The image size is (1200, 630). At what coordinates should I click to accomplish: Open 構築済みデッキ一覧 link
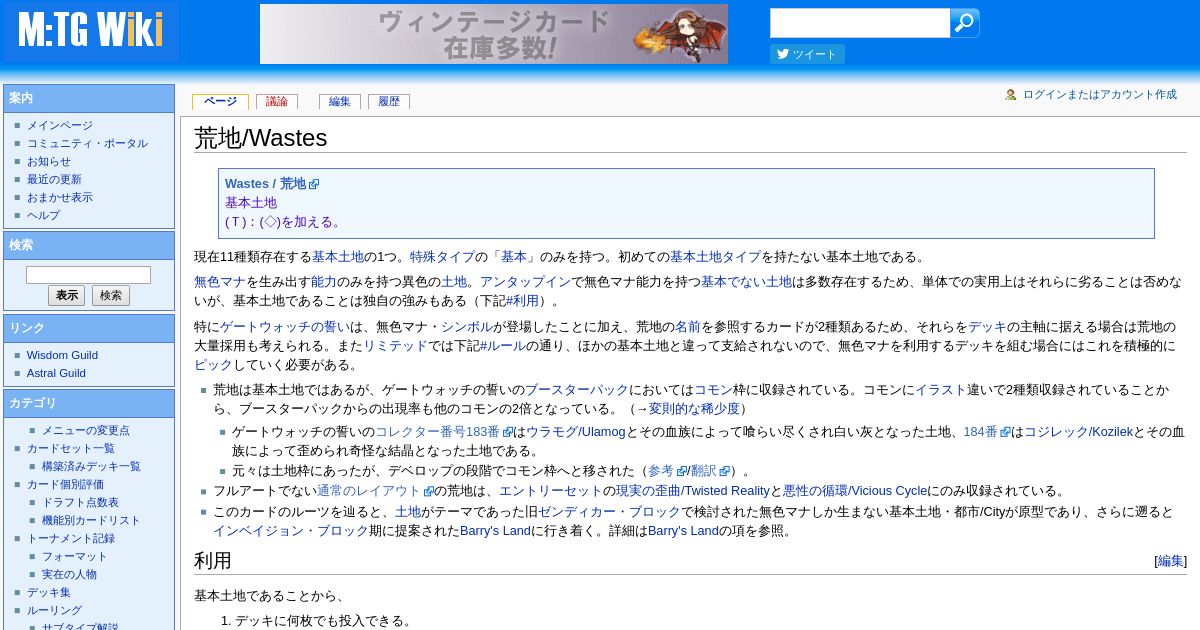[91, 466]
